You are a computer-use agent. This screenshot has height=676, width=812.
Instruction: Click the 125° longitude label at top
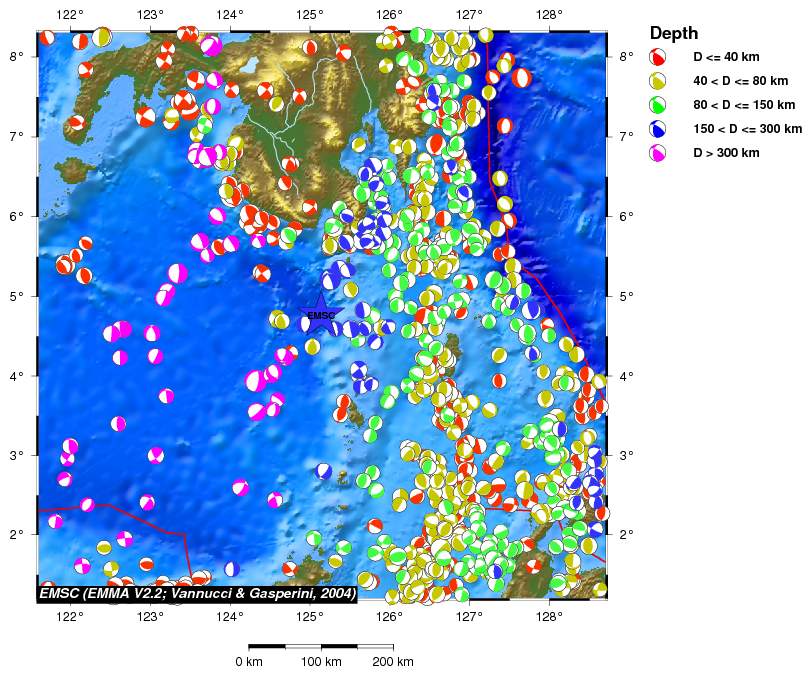click(x=309, y=14)
